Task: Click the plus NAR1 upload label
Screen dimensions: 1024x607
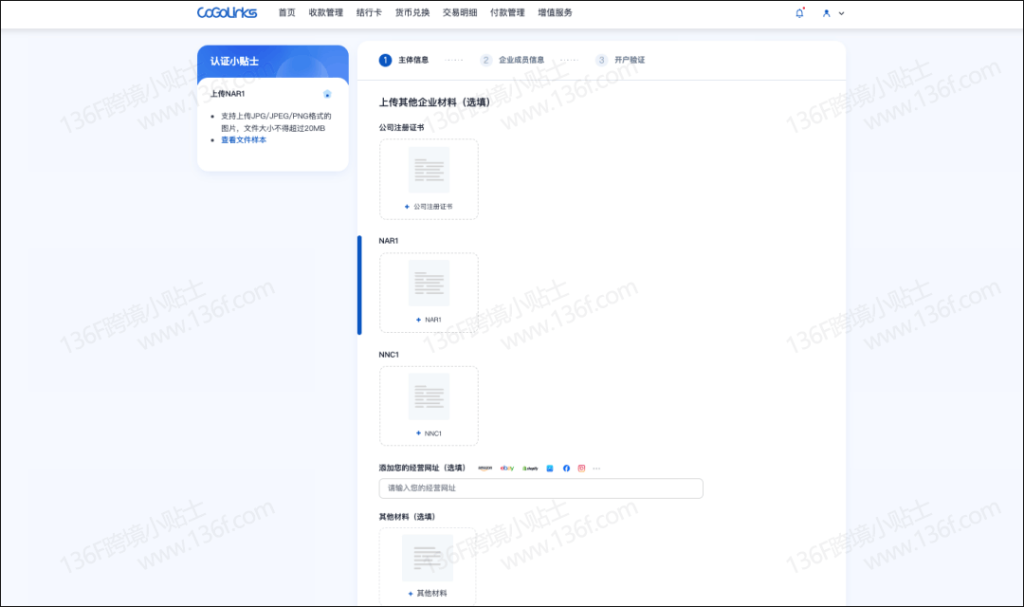Action: pyautogui.click(x=428, y=320)
